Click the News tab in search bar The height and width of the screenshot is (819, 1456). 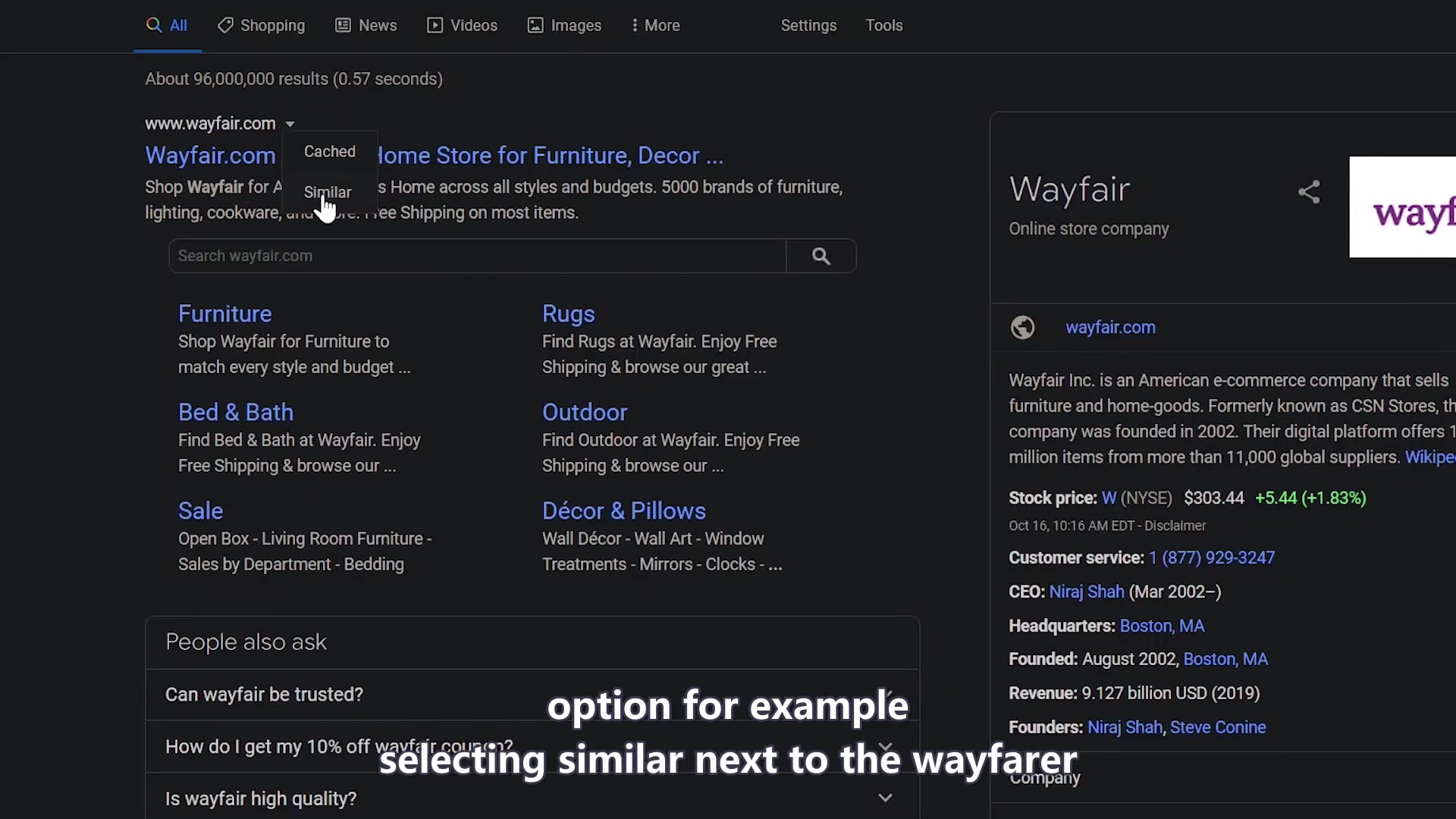pos(378,25)
